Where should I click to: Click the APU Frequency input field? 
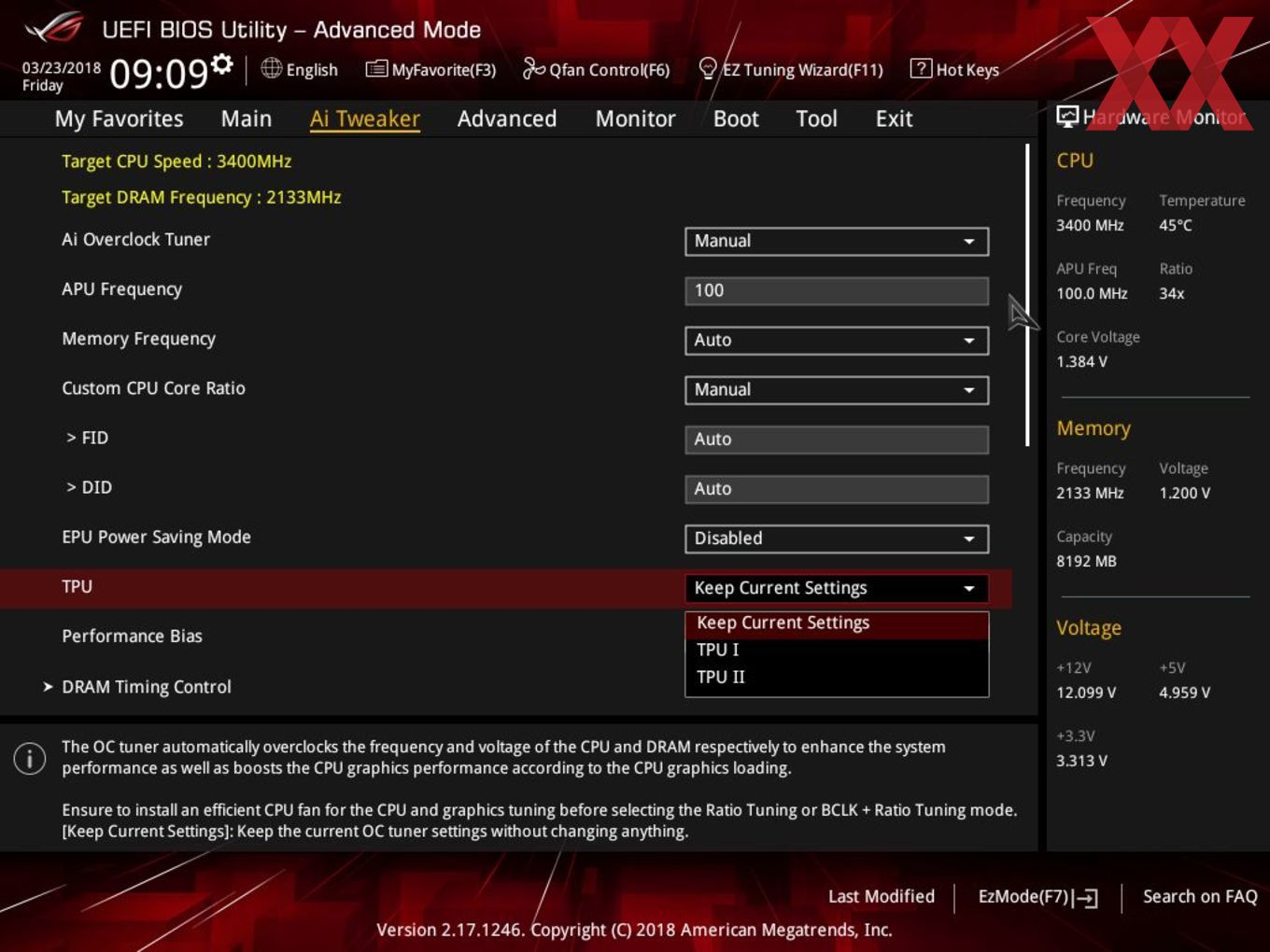(837, 290)
